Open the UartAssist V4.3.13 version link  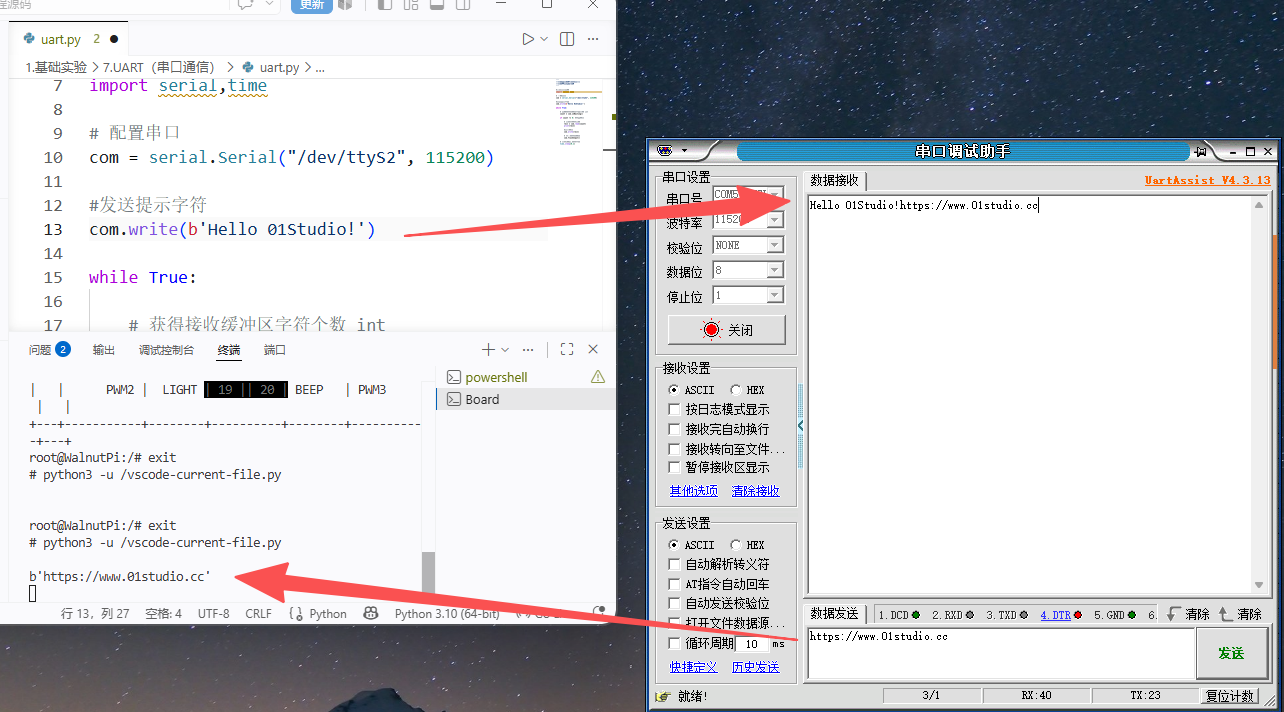[x=1207, y=180]
